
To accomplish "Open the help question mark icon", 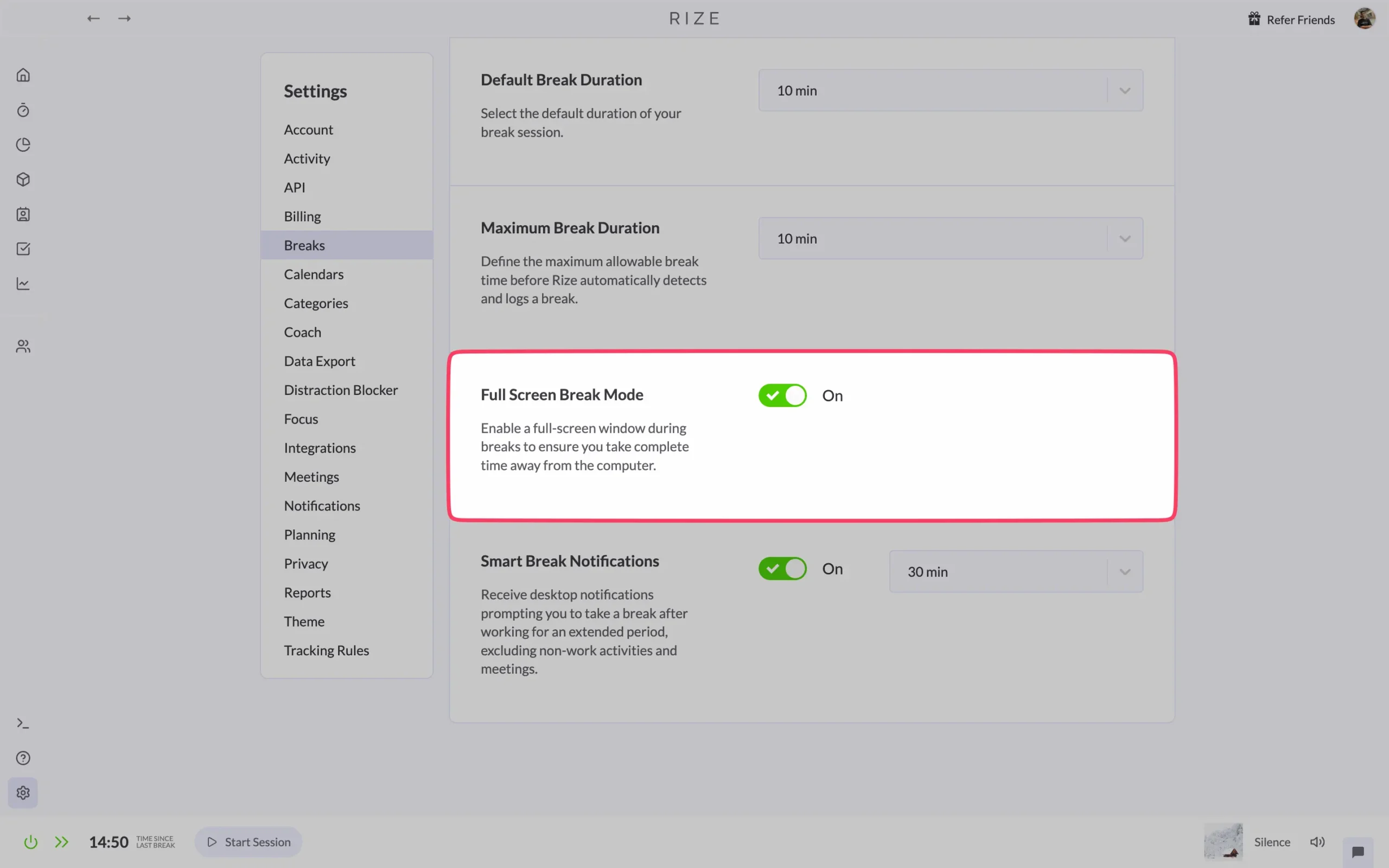I will [x=23, y=758].
